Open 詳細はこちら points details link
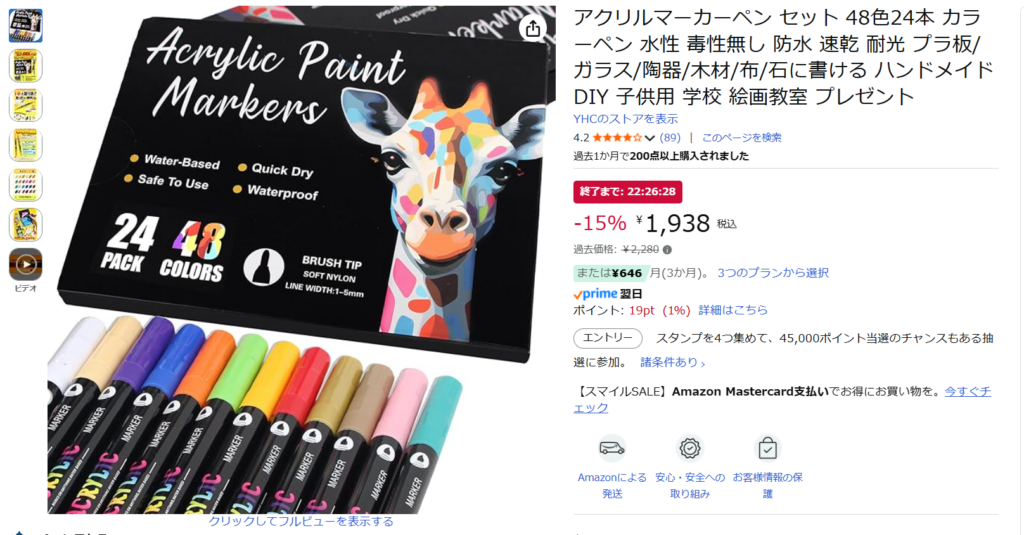Image resolution: width=1024 pixels, height=535 pixels. pos(733,310)
